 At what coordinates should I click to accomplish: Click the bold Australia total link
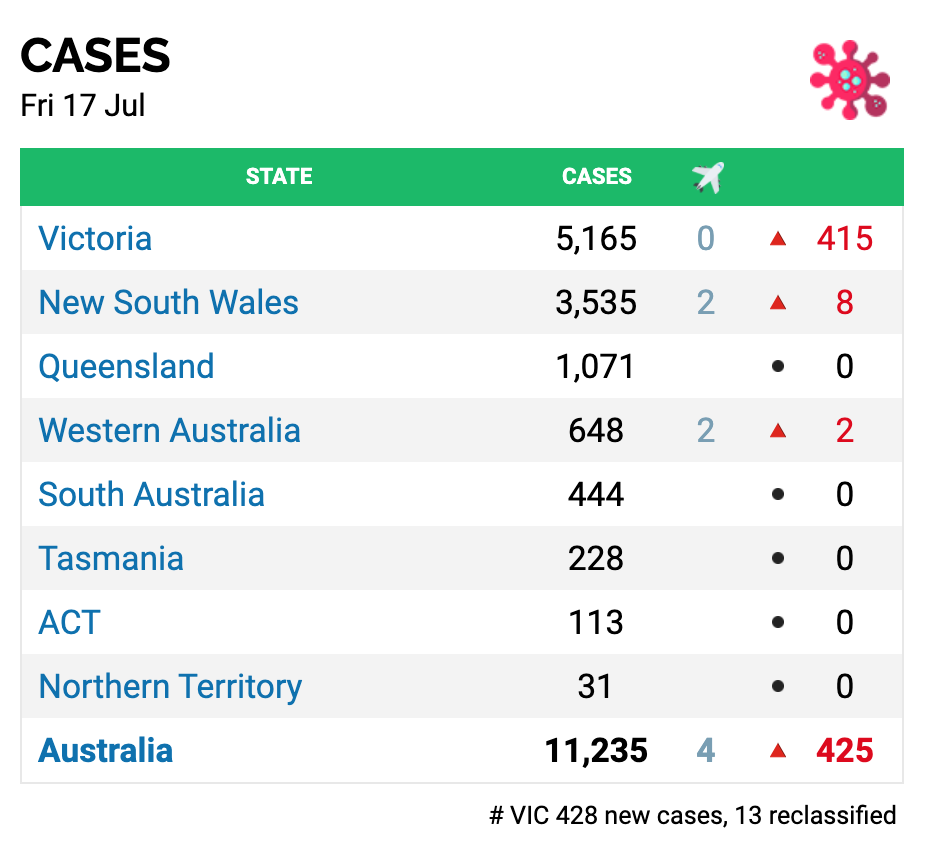click(105, 751)
